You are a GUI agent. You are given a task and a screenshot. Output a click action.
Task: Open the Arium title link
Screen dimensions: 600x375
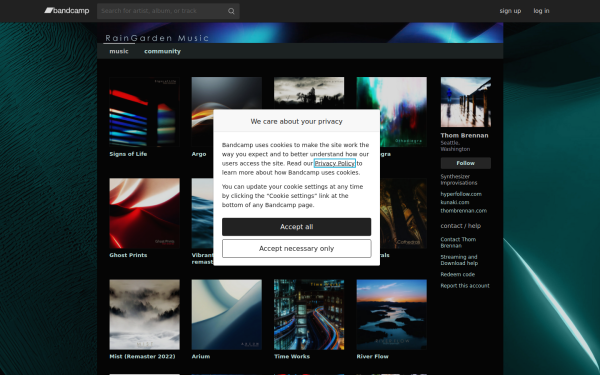(201, 356)
